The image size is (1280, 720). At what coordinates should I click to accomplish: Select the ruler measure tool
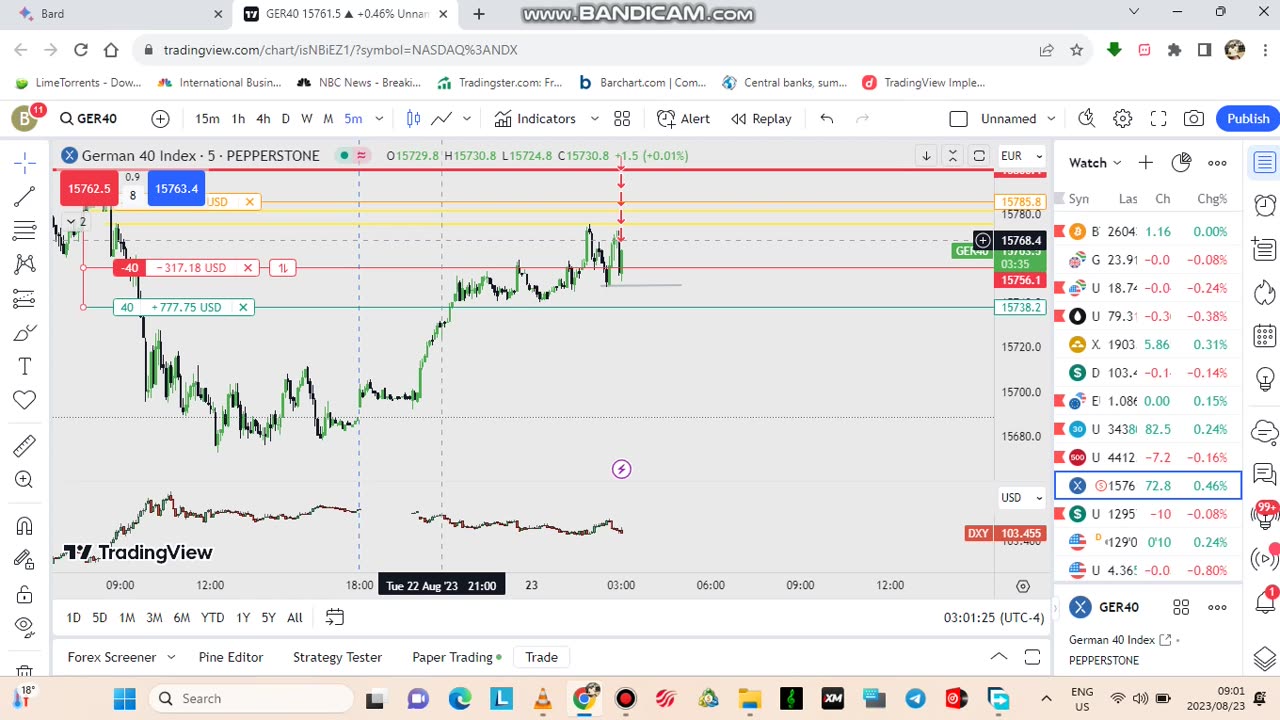click(25, 446)
